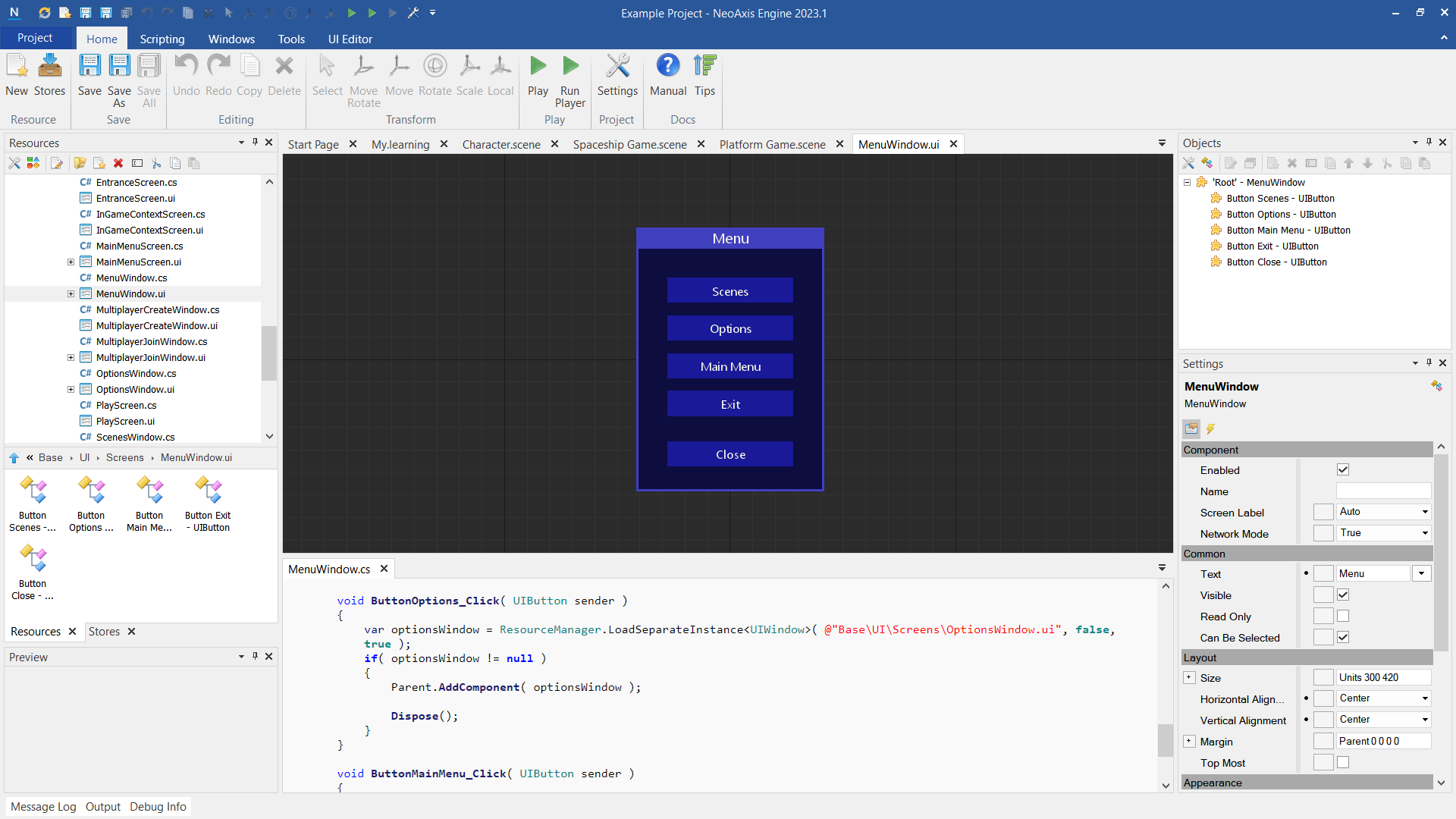Expand MainMenuScreen.ui tree node
This screenshot has height=819, width=1456.
point(71,262)
